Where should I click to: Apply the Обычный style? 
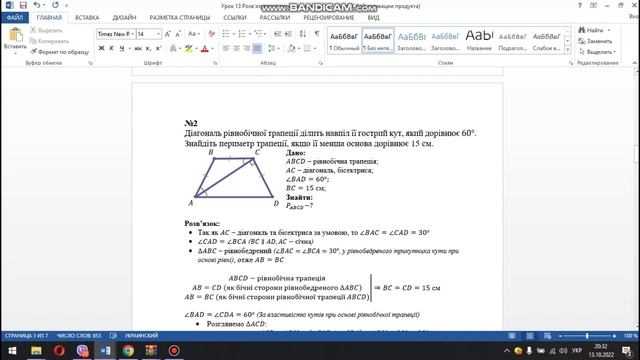click(x=344, y=41)
